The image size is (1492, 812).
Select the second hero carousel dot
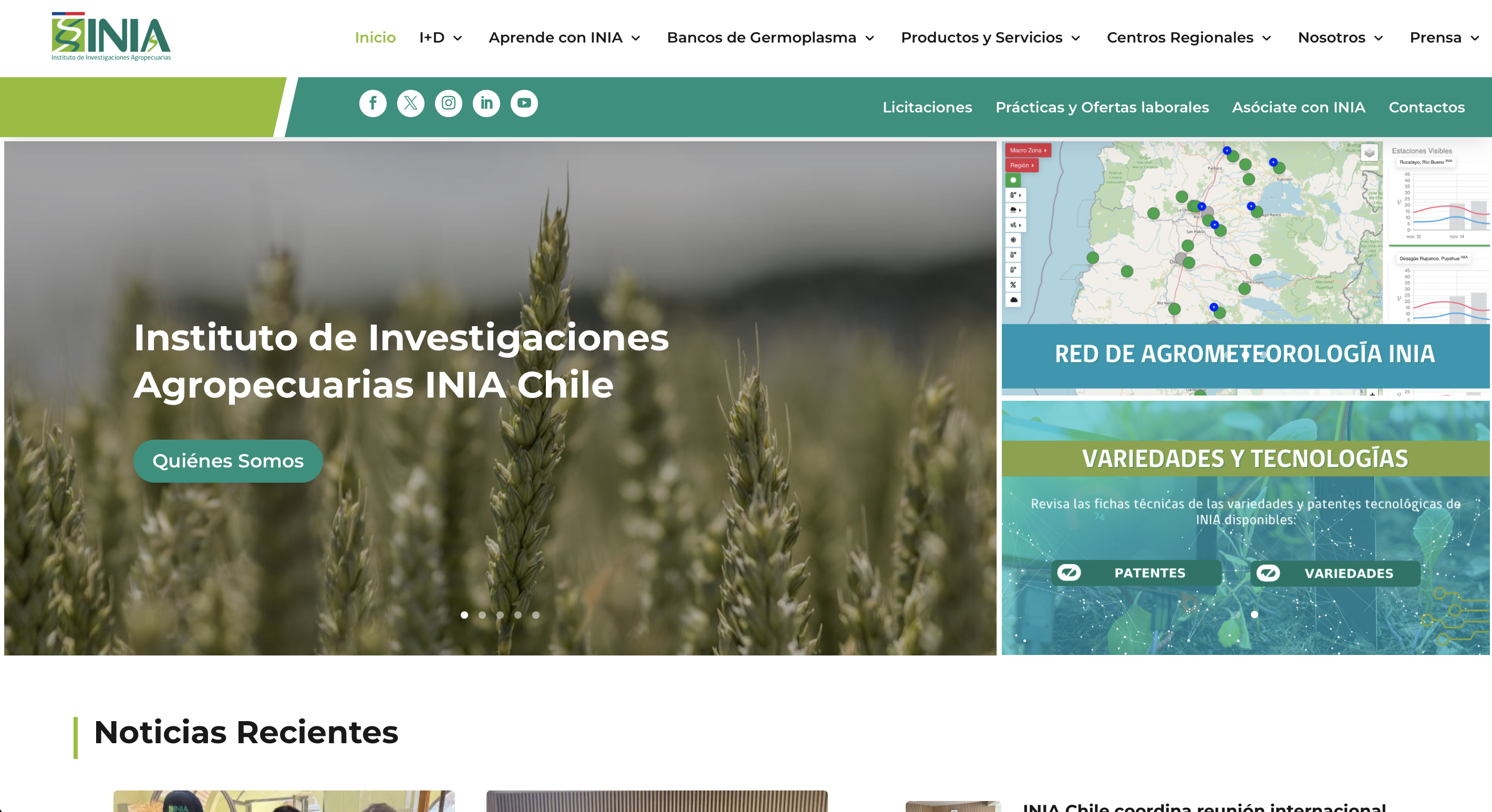coord(482,615)
